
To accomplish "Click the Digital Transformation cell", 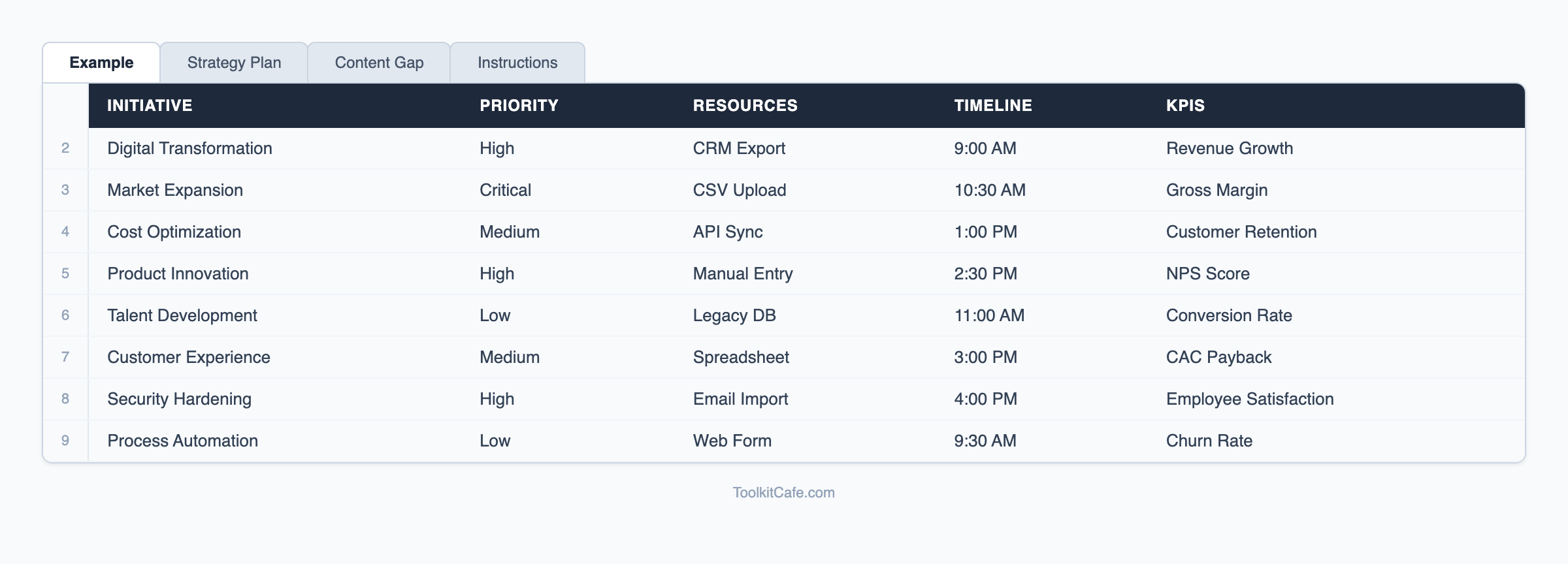I will [189, 148].
